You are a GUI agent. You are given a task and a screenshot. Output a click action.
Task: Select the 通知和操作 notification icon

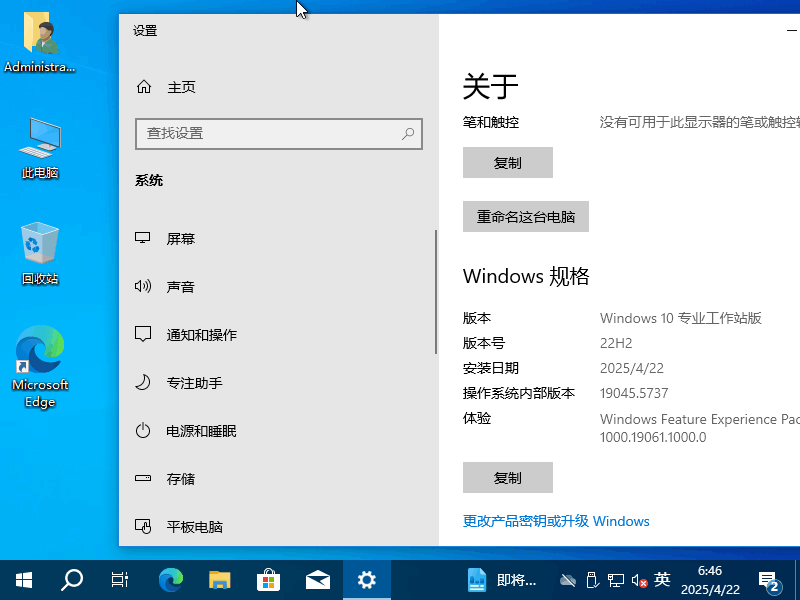(143, 334)
